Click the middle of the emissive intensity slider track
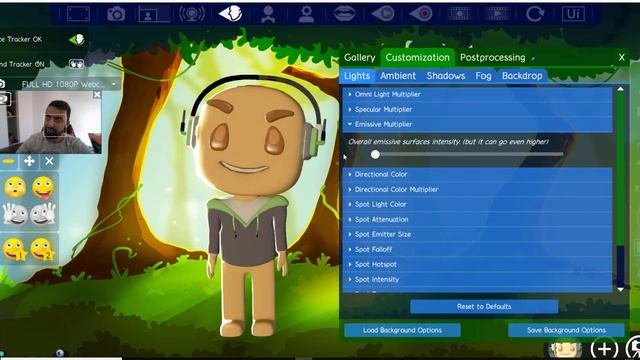This screenshot has height=360, width=640. [469, 154]
